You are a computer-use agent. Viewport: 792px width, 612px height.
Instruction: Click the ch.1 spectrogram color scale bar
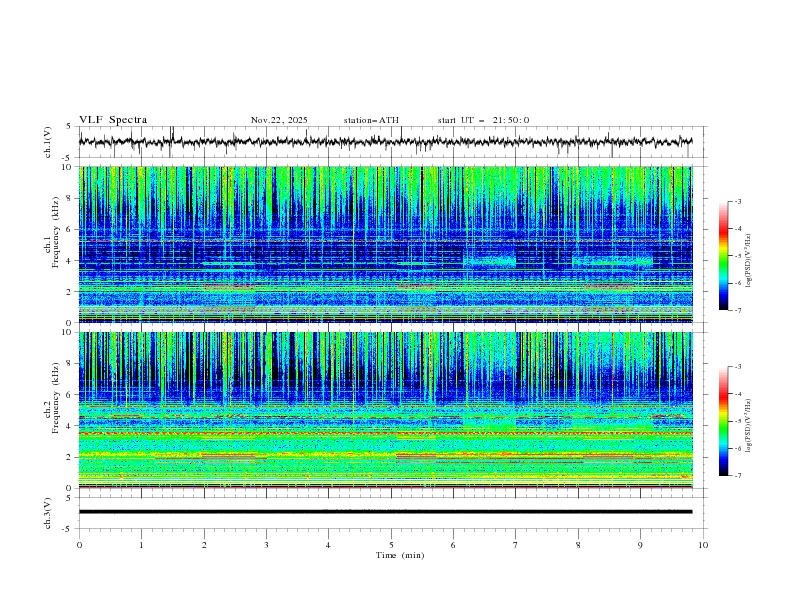tap(723, 256)
